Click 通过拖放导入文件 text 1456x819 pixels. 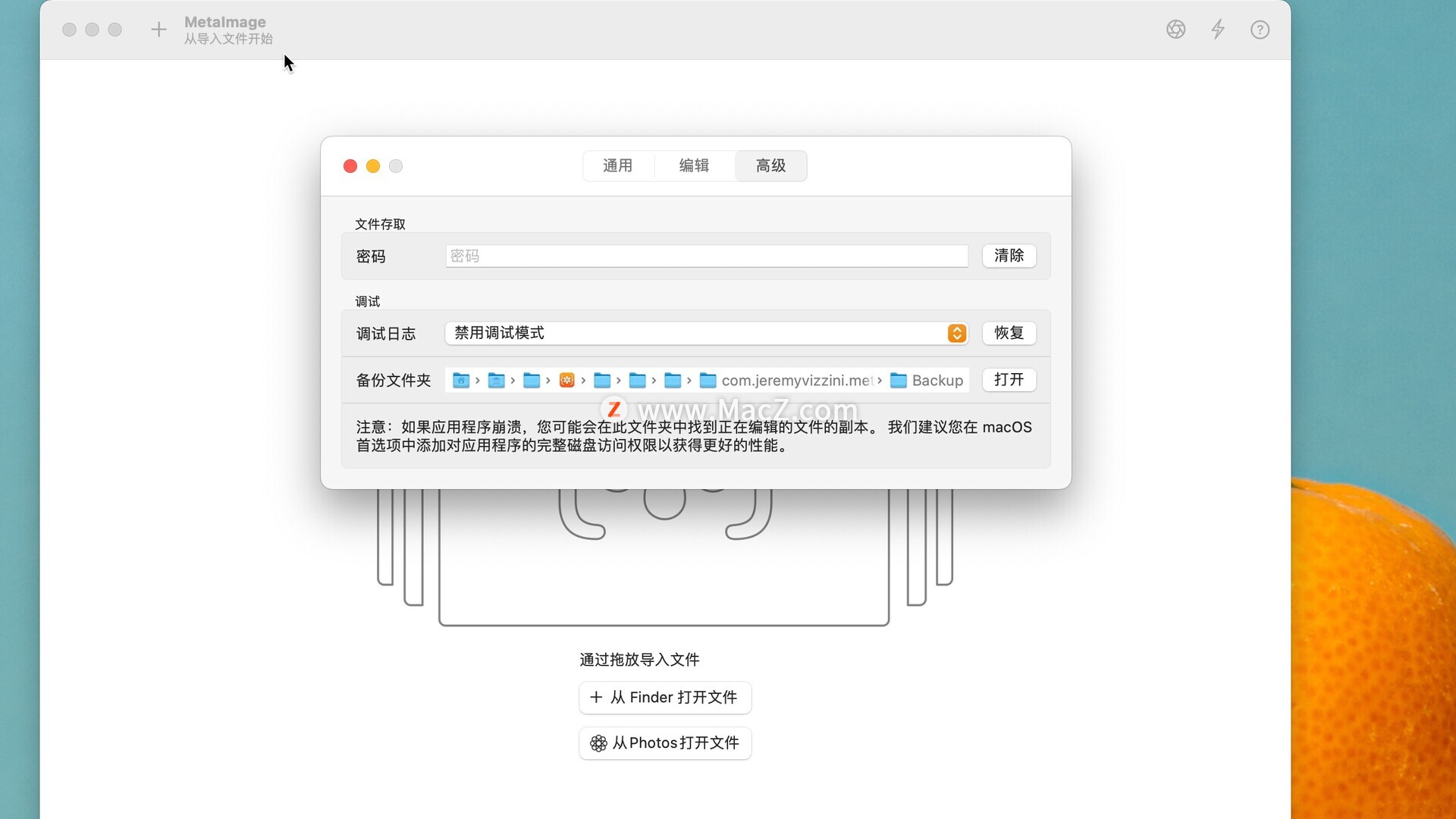click(639, 660)
